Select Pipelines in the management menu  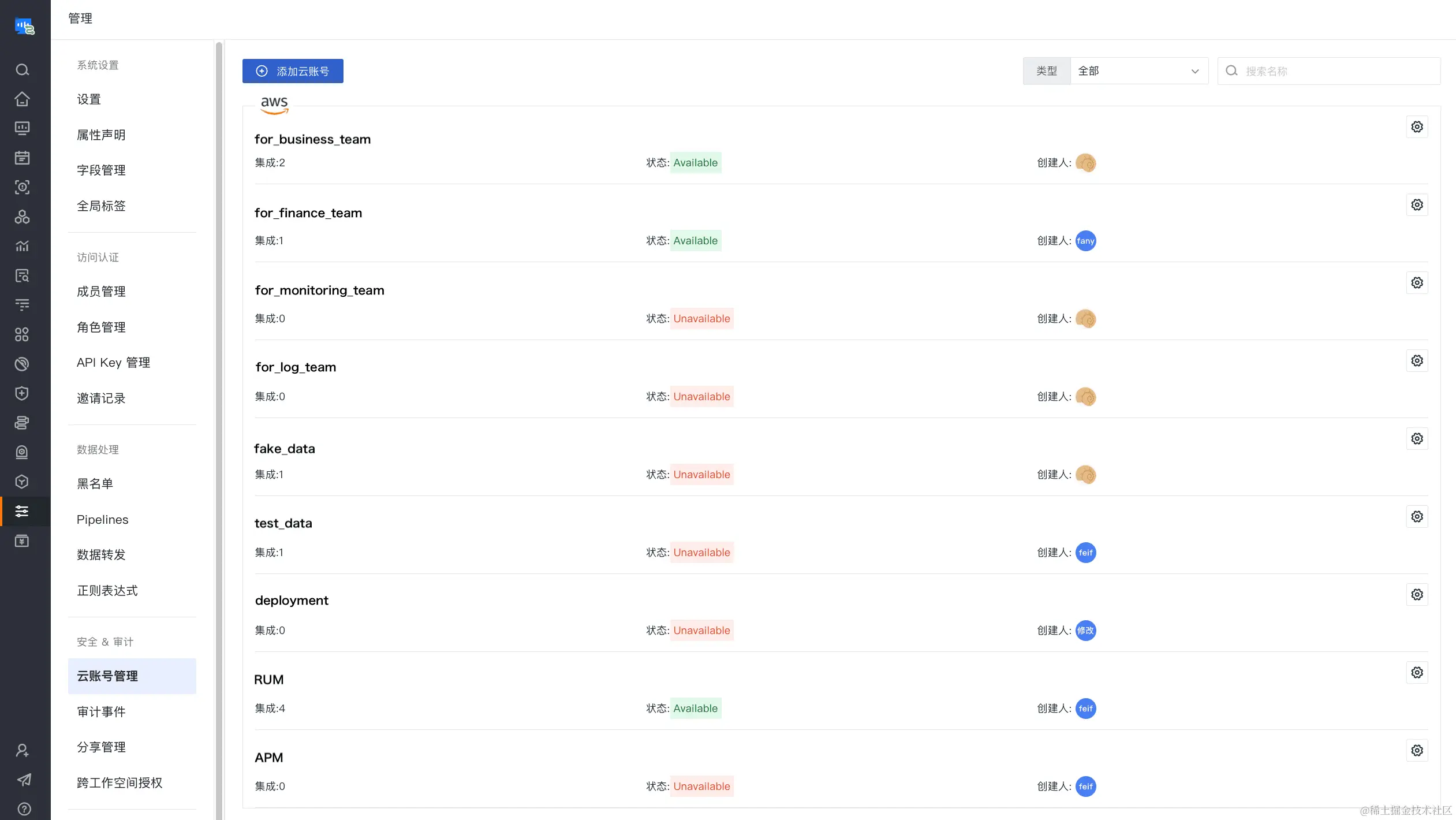click(102, 520)
